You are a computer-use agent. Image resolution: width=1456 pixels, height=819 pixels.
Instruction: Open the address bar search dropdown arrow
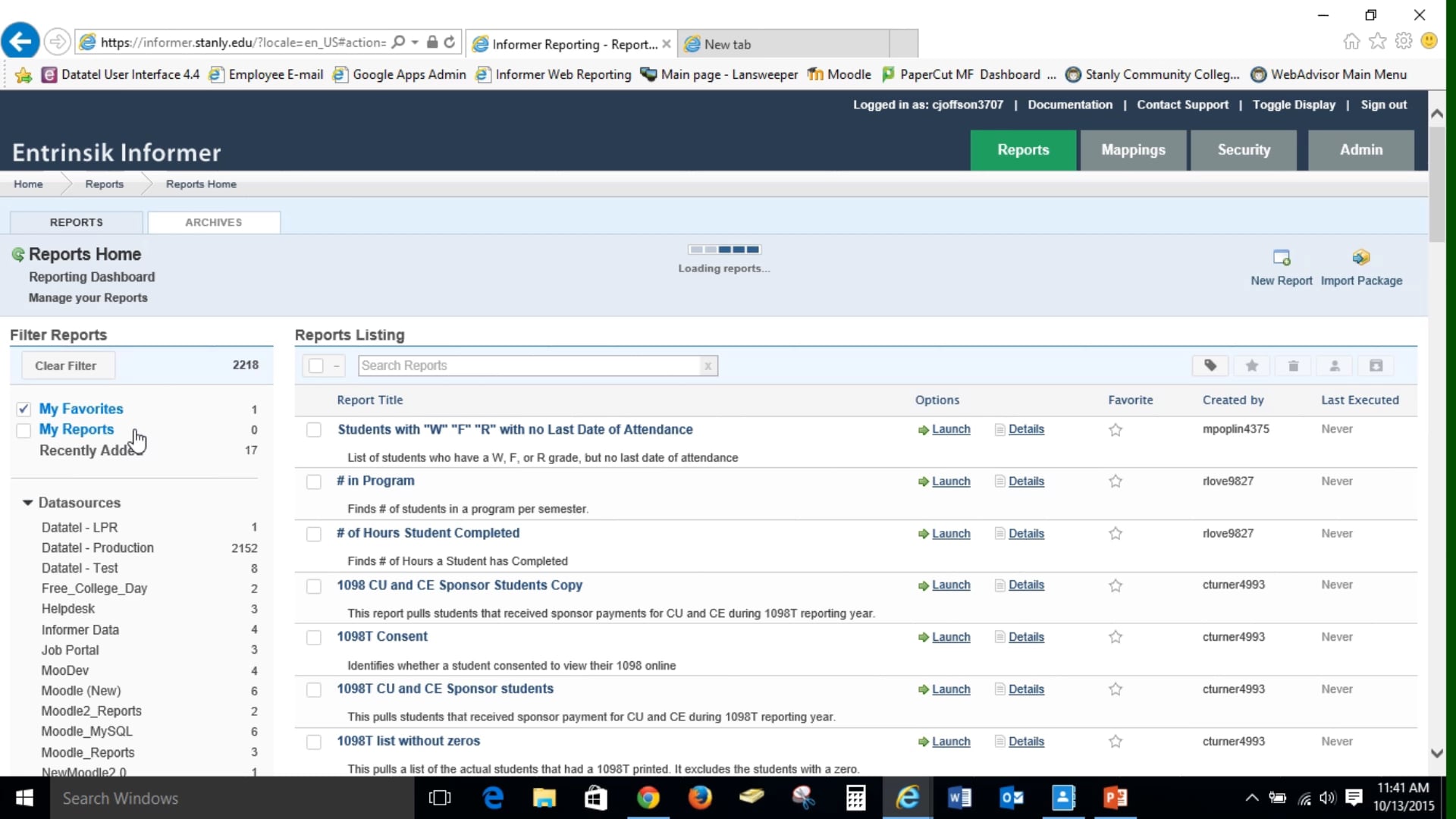pyautogui.click(x=415, y=42)
